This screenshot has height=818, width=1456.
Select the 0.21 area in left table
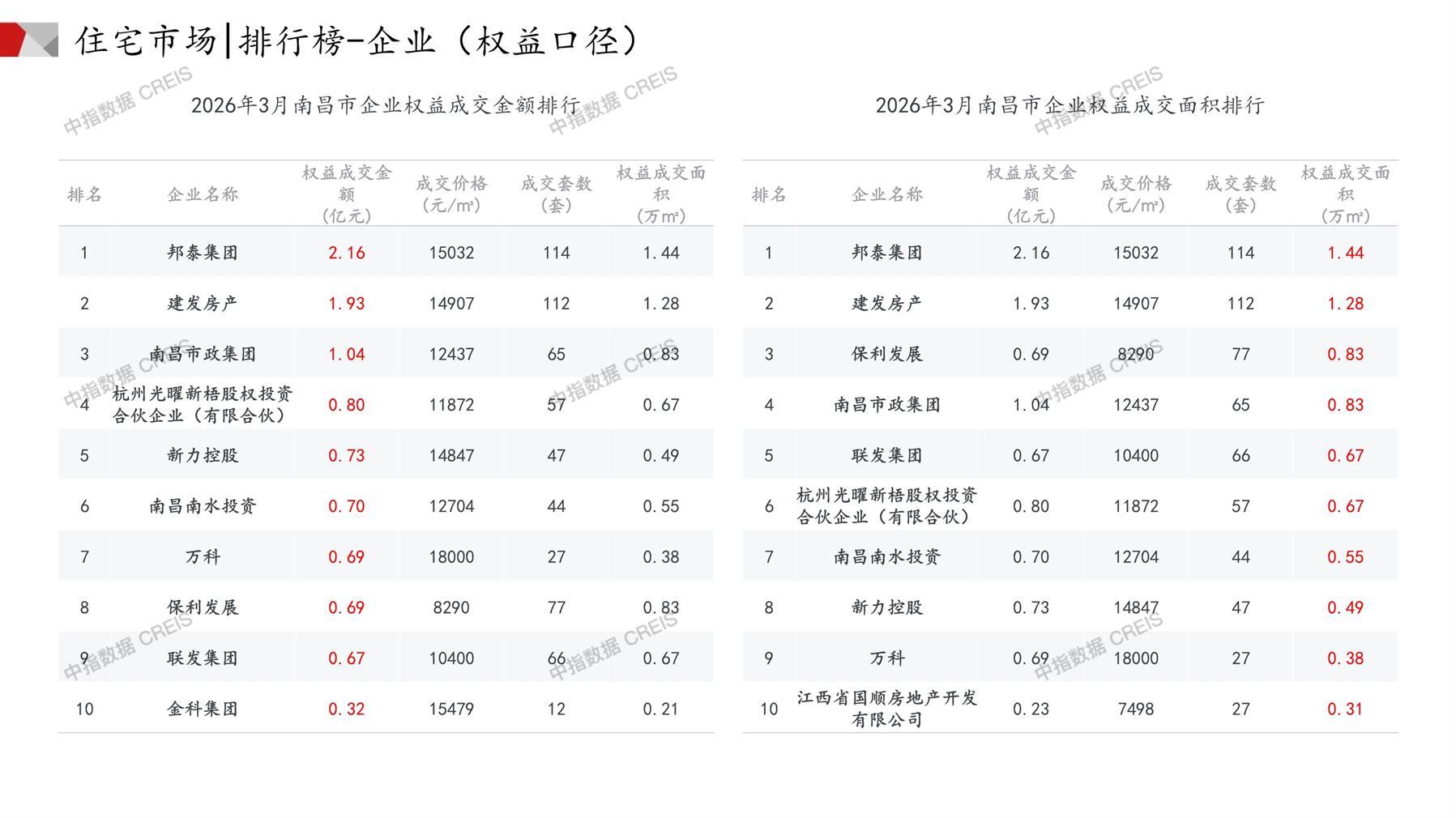[x=661, y=709]
